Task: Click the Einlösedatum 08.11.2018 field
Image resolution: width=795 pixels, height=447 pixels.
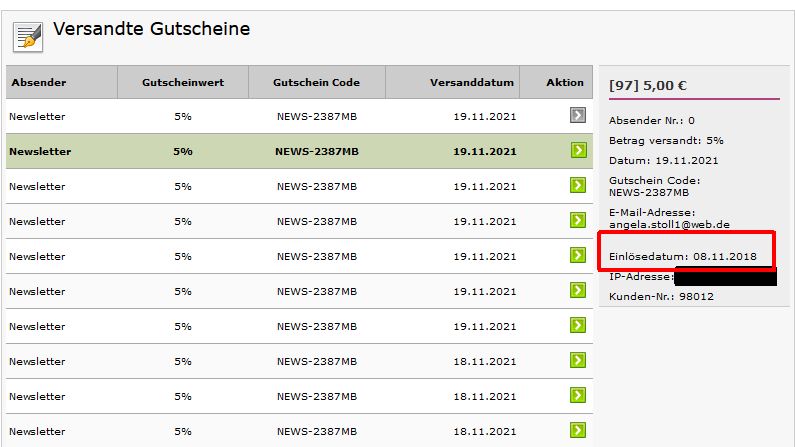Action: (691, 257)
